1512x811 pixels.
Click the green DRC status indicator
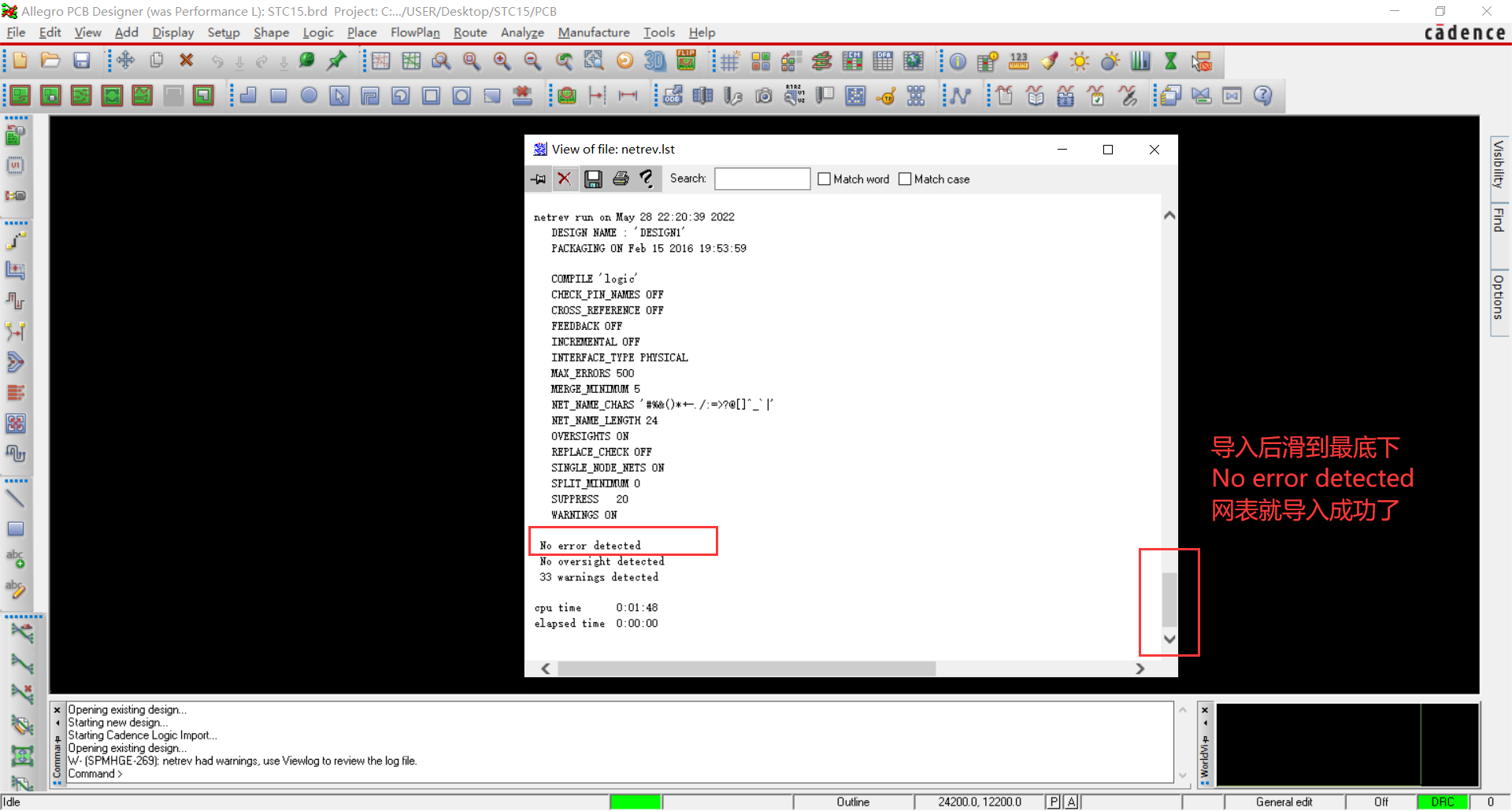(1442, 802)
